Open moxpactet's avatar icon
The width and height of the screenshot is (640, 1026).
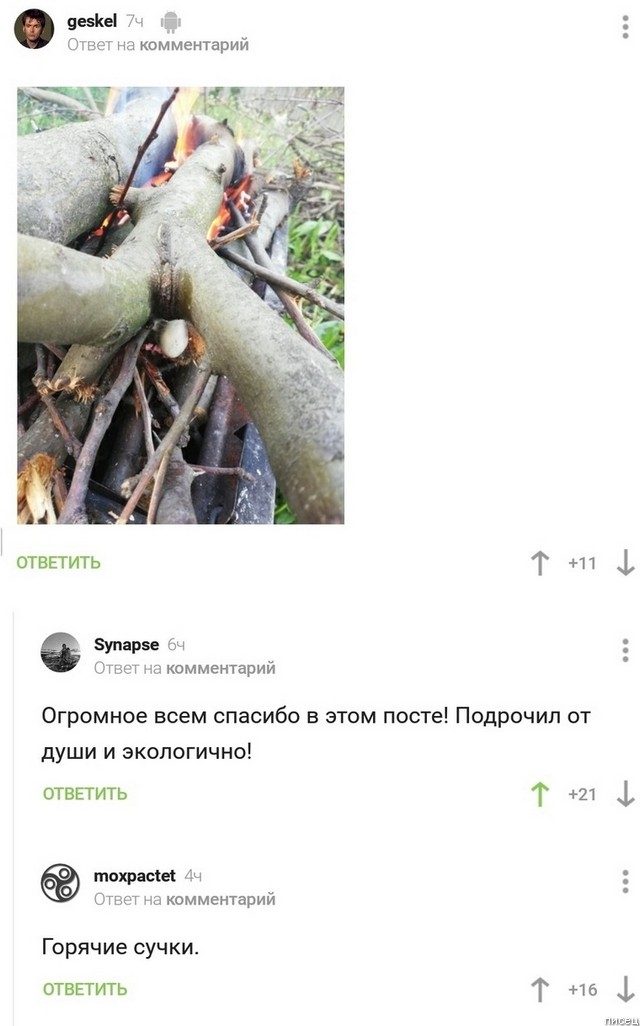(61, 883)
